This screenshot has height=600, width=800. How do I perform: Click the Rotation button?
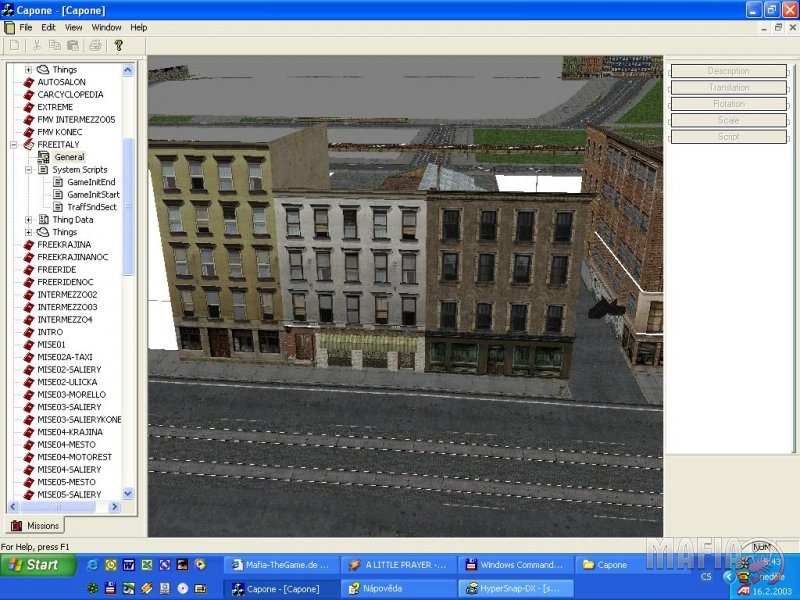click(728, 104)
